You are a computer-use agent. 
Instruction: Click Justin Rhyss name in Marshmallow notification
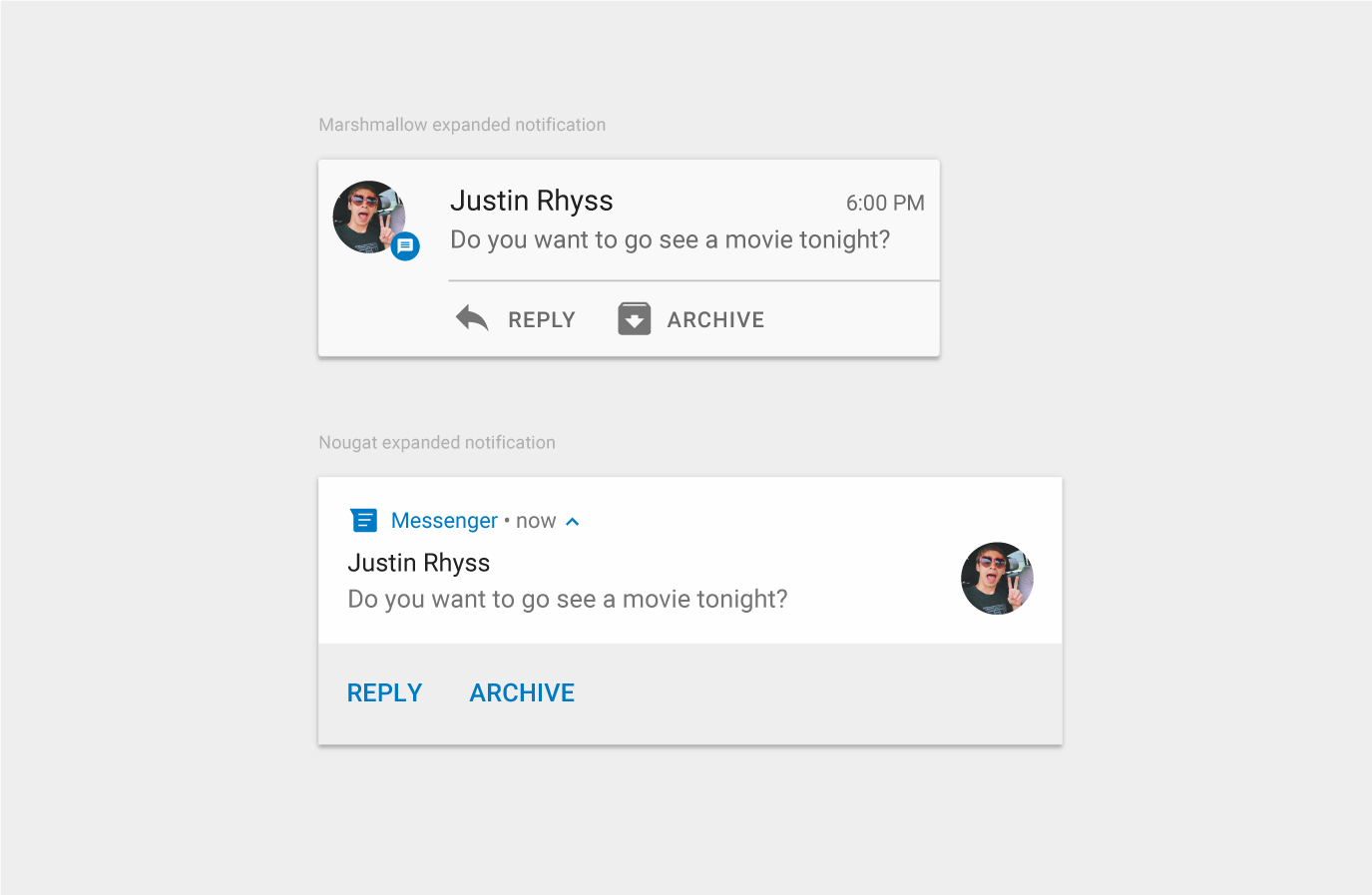point(531,201)
